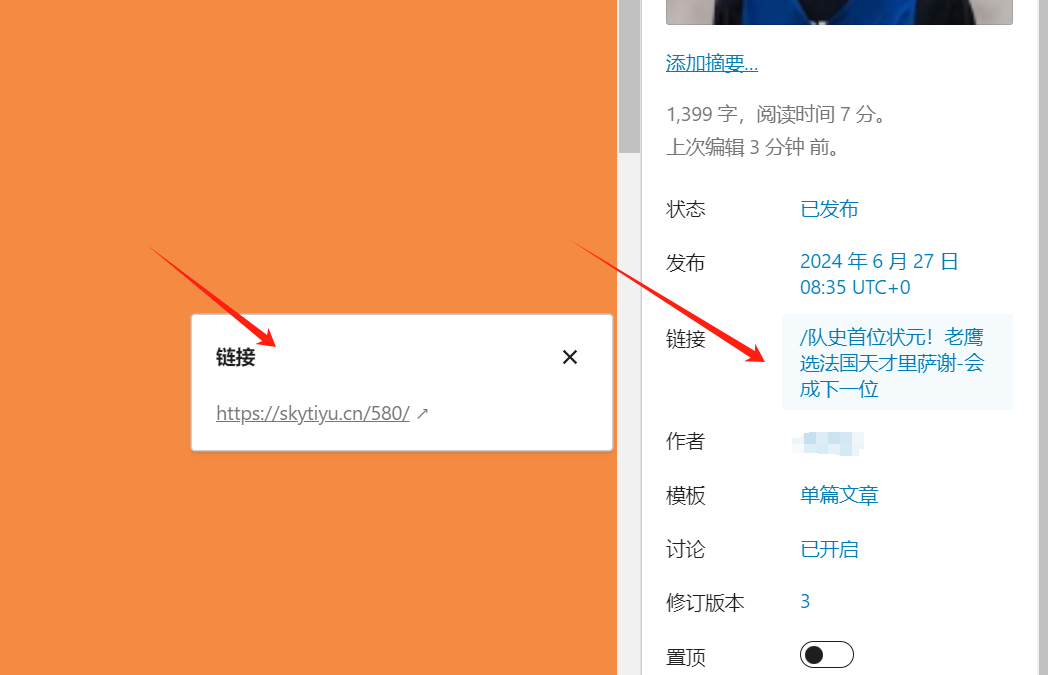Open the publish date picker 2024年6月27日

point(879,260)
